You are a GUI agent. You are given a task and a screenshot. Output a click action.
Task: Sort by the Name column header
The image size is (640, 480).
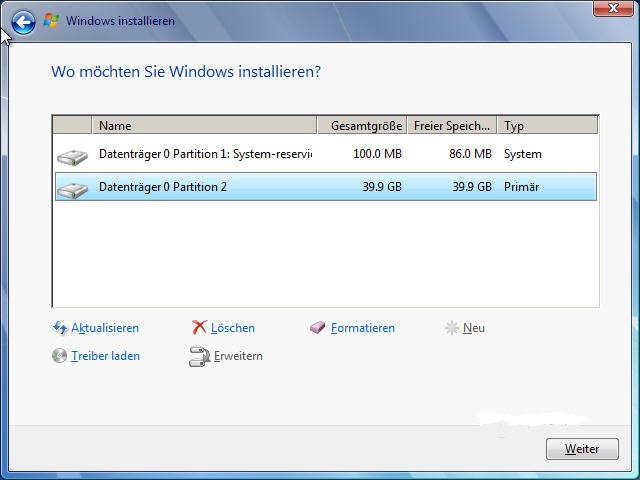coord(204,125)
